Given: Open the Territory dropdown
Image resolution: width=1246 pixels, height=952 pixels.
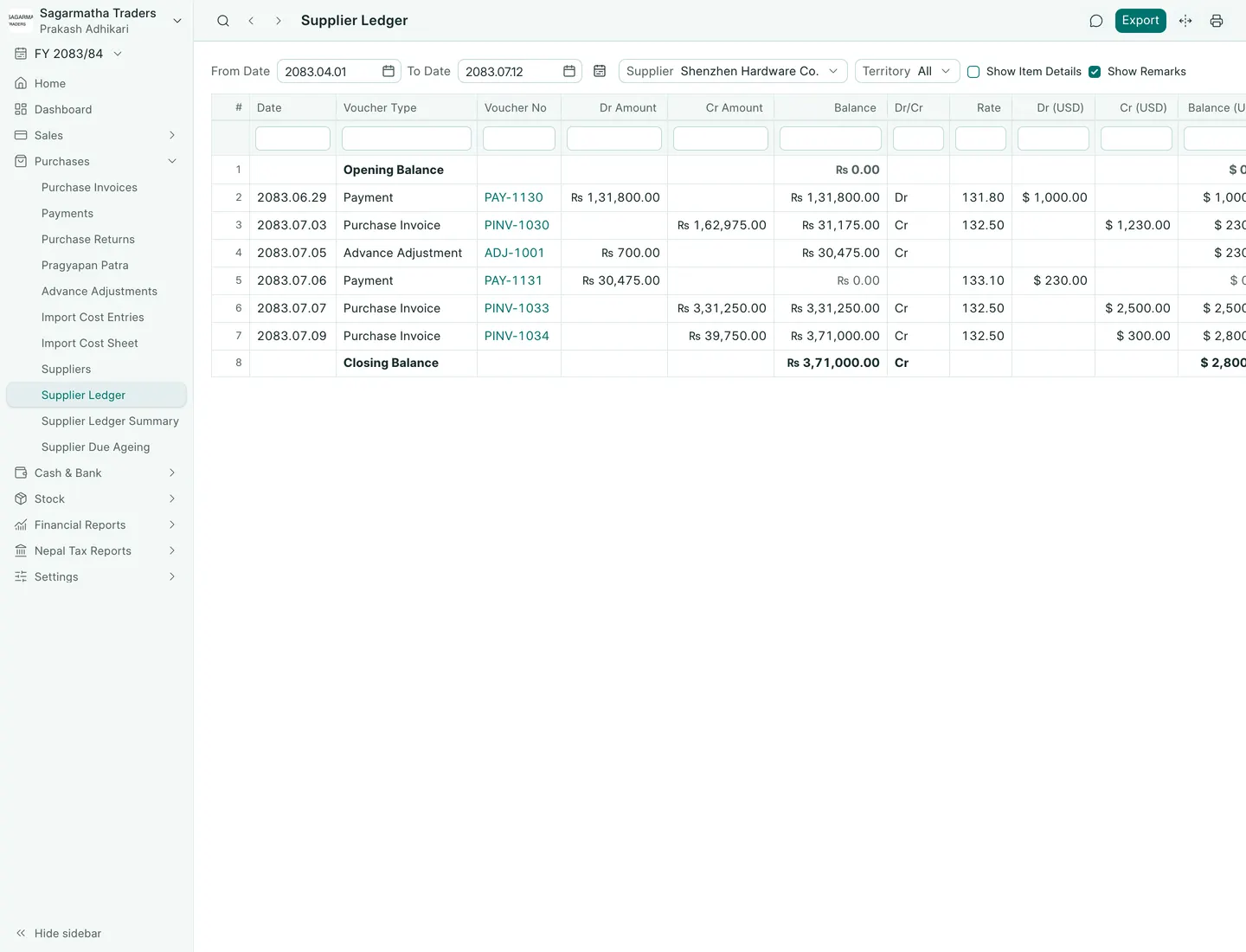Looking at the screenshot, I should [907, 71].
